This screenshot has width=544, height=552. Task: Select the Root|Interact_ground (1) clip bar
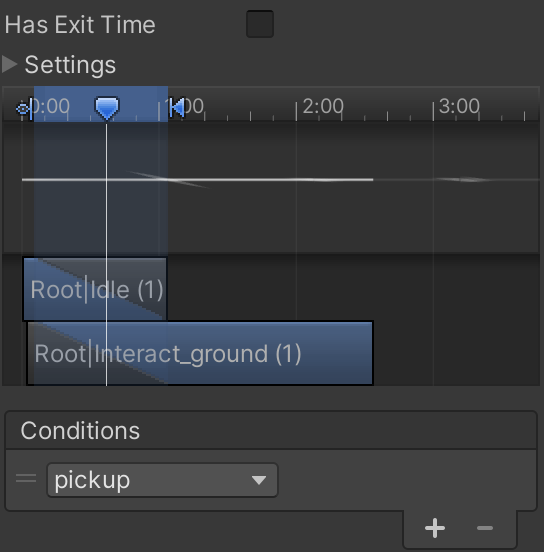(x=200, y=353)
